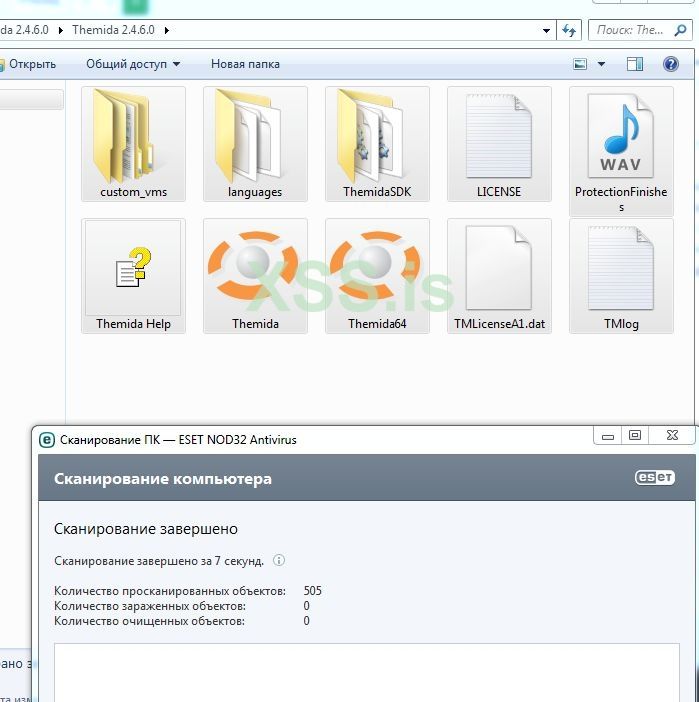The image size is (699, 702).
Task: Click the scan time info icon
Action: tap(279, 560)
